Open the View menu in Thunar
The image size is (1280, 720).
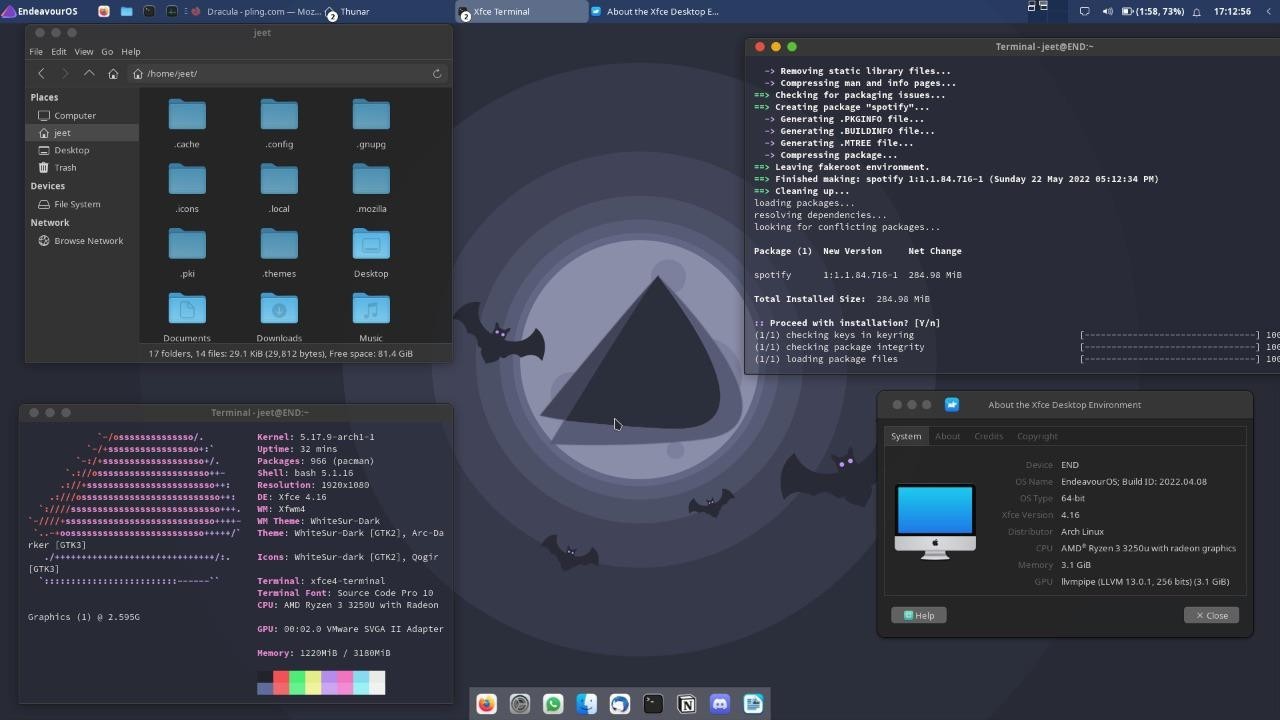(x=84, y=51)
